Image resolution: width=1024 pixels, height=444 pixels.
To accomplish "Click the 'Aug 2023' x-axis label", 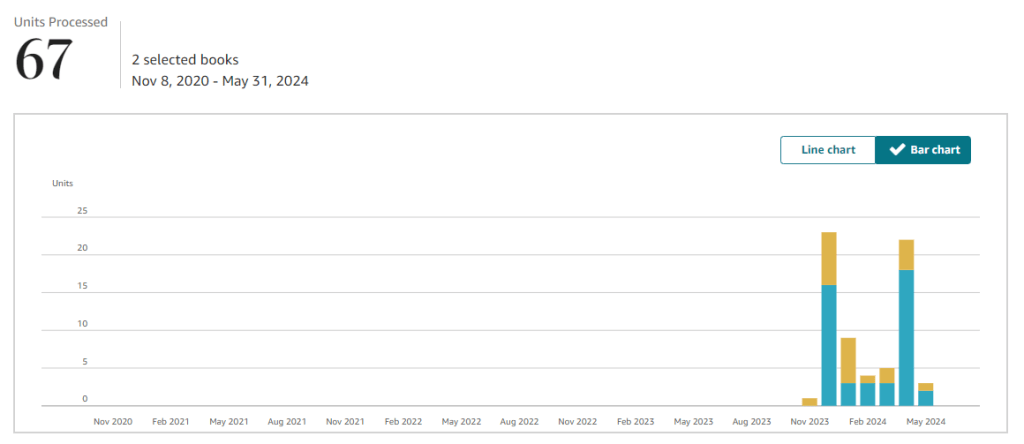I will point(751,422).
